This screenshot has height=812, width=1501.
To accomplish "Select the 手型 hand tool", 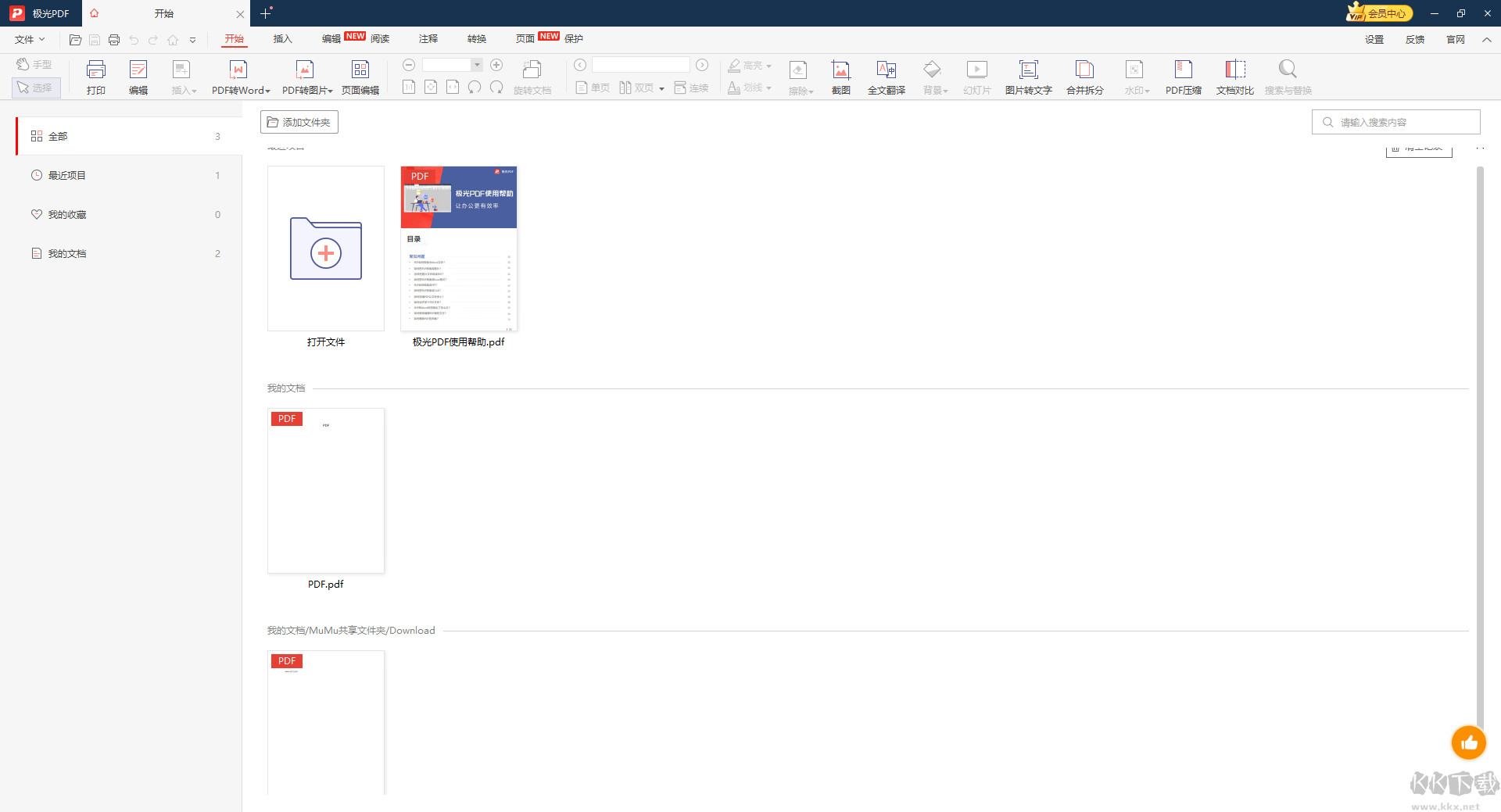I will tap(34, 65).
